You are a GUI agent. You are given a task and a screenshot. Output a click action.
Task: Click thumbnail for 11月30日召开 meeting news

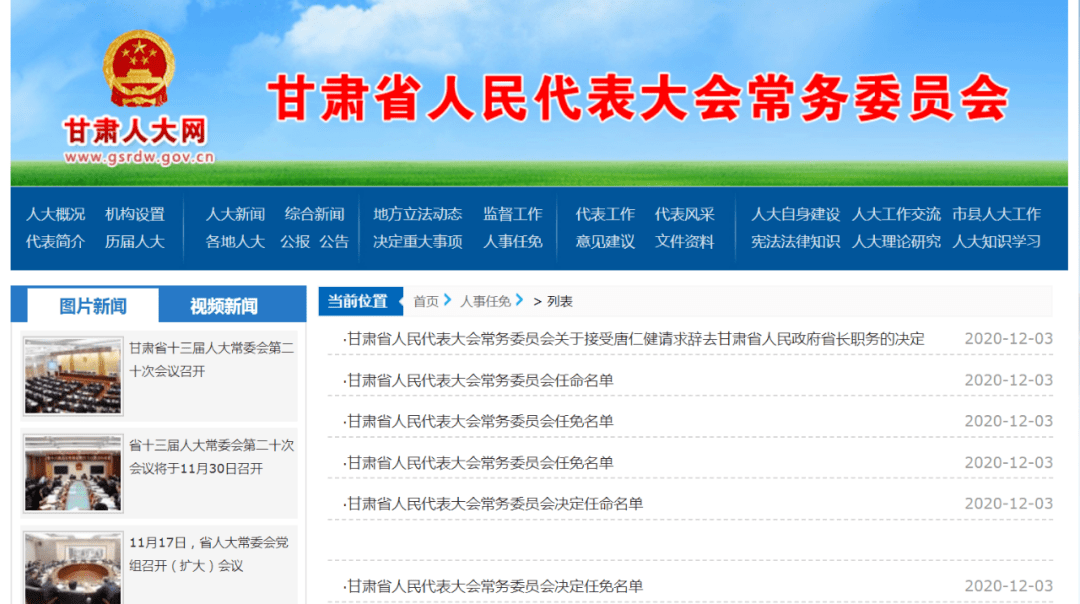click(73, 472)
